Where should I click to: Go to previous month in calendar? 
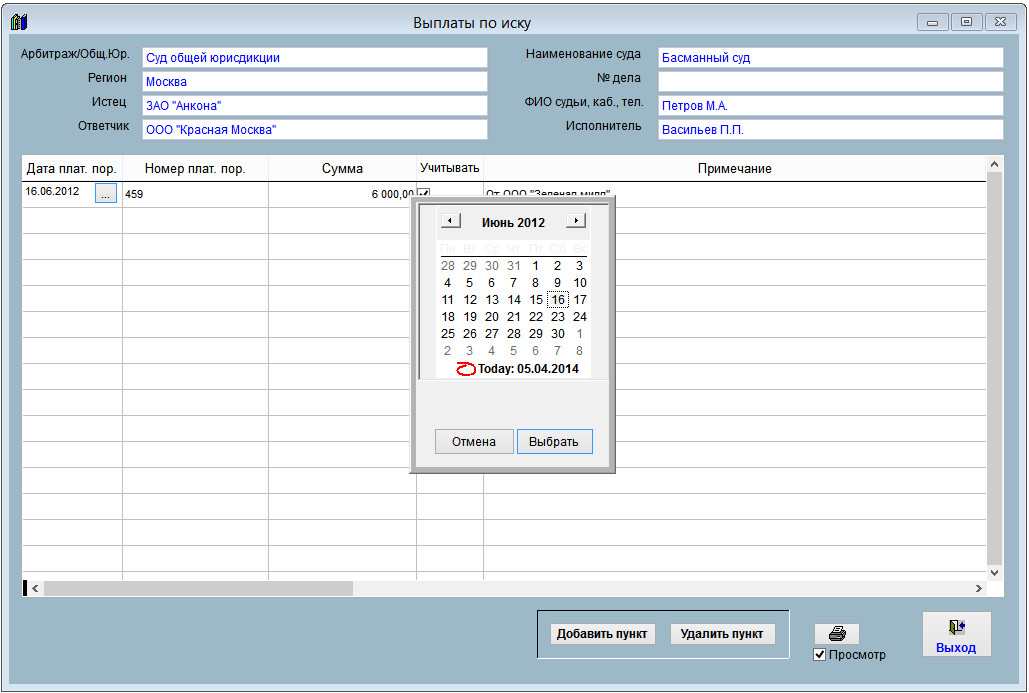pyautogui.click(x=450, y=220)
